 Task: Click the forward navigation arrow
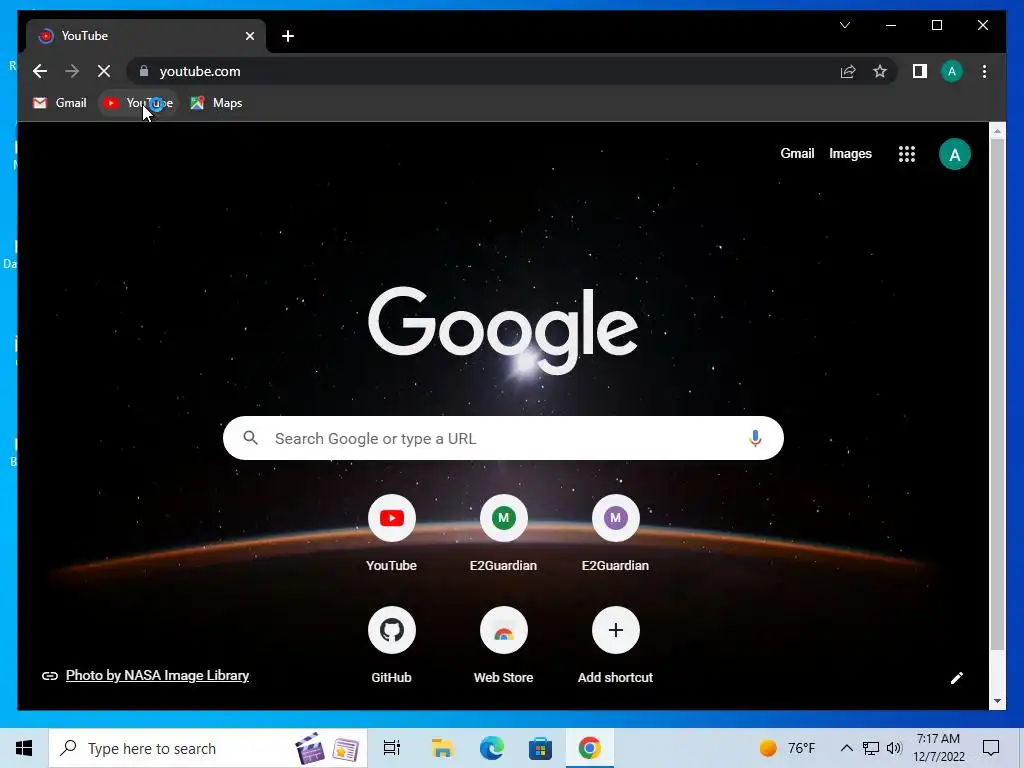pos(72,71)
